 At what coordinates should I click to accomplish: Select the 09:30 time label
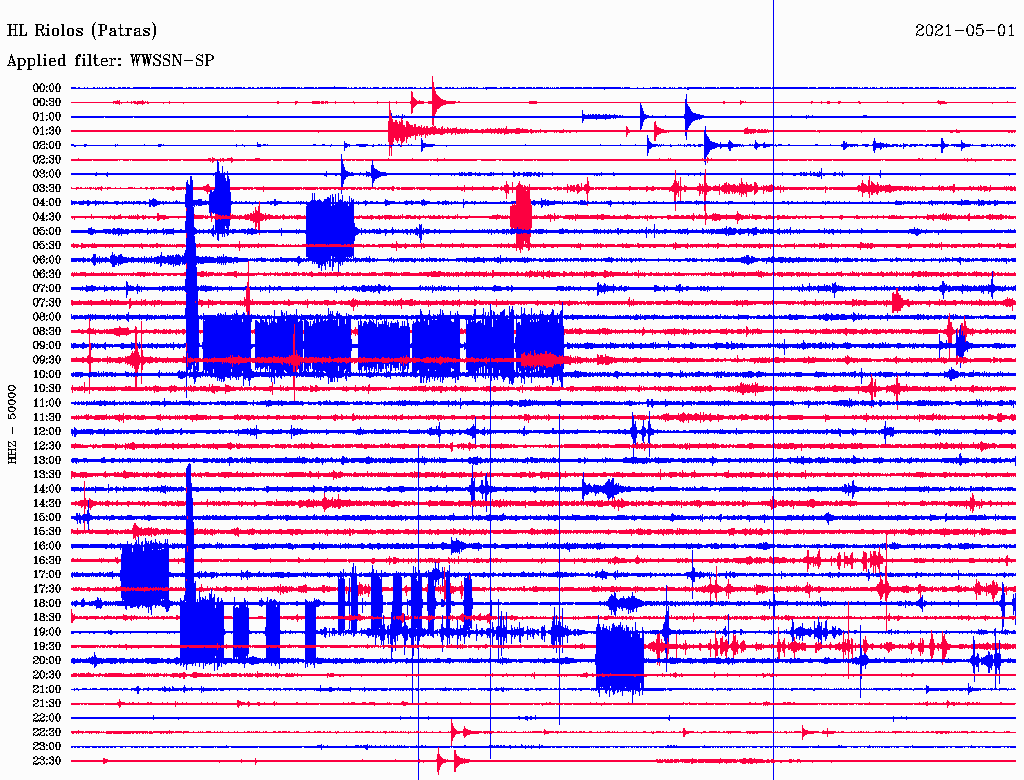tap(47, 360)
